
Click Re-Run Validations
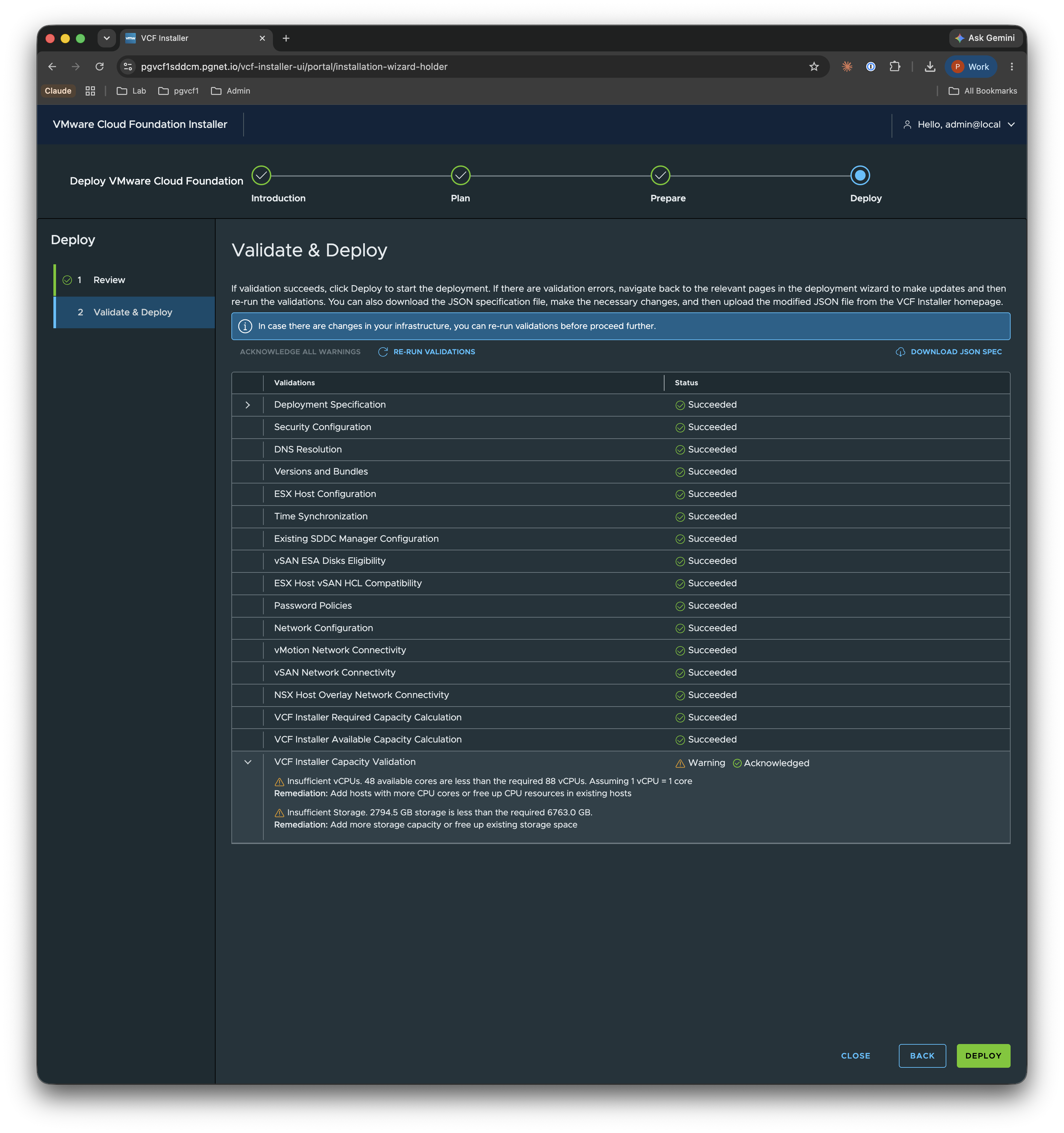(427, 352)
